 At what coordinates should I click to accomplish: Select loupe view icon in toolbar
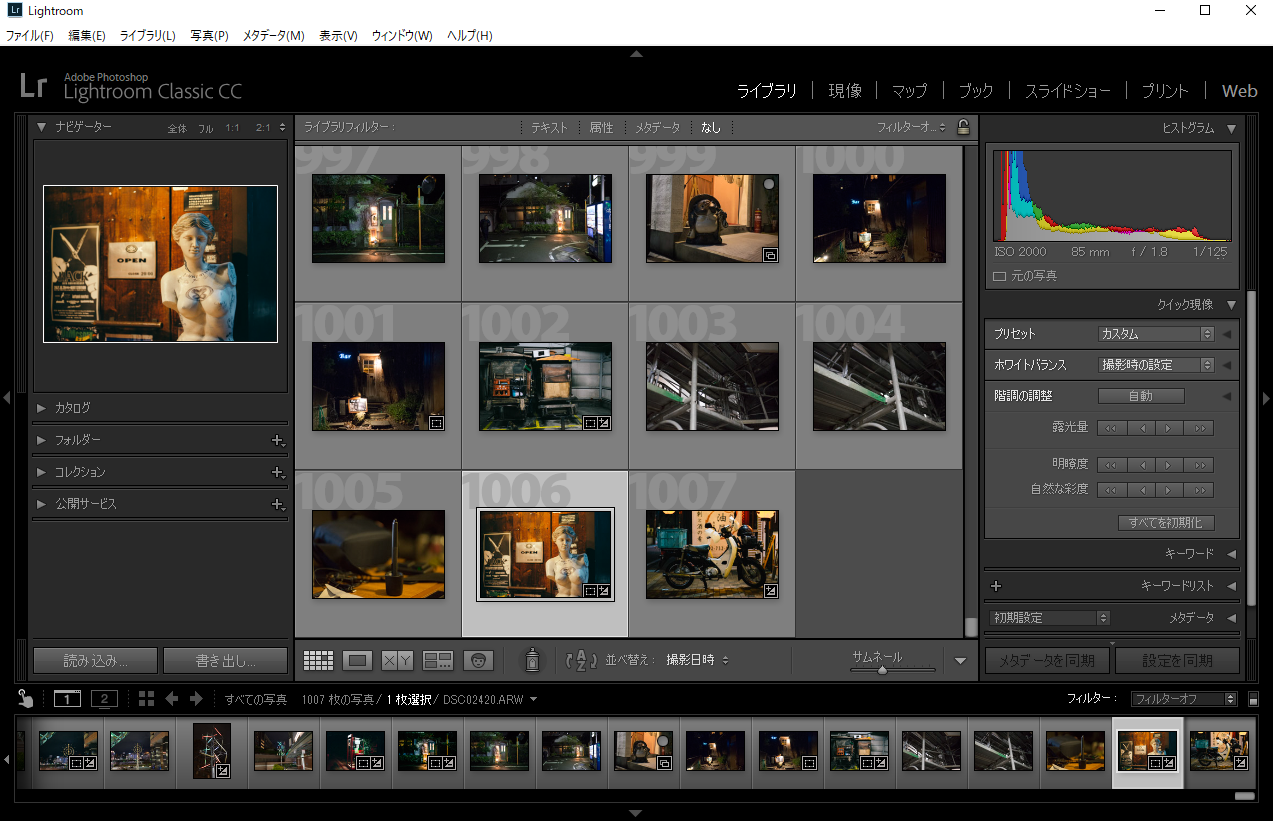(358, 660)
